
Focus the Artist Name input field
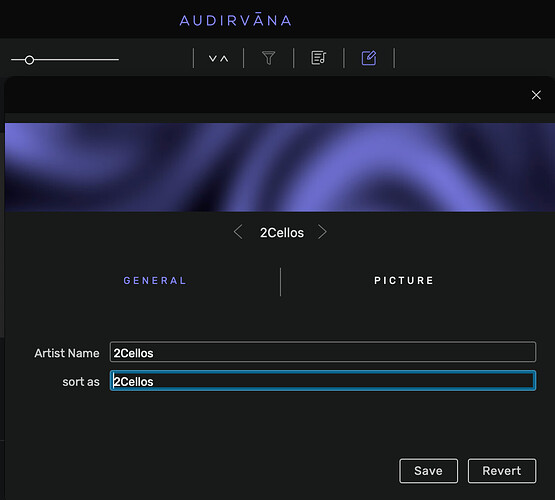click(x=323, y=352)
